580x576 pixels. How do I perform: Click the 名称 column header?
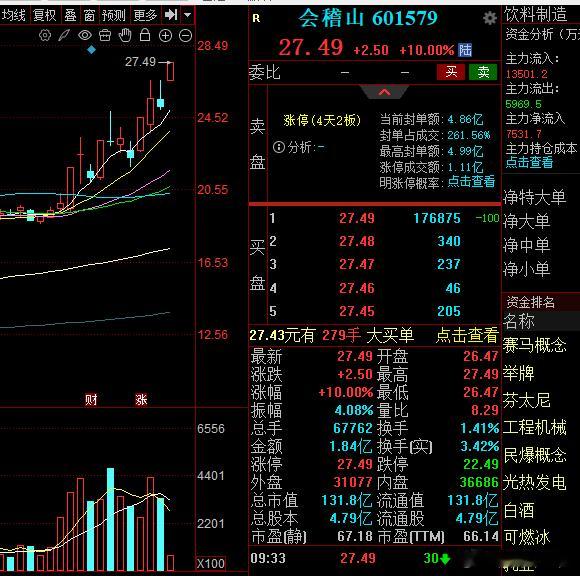pyautogui.click(x=519, y=321)
